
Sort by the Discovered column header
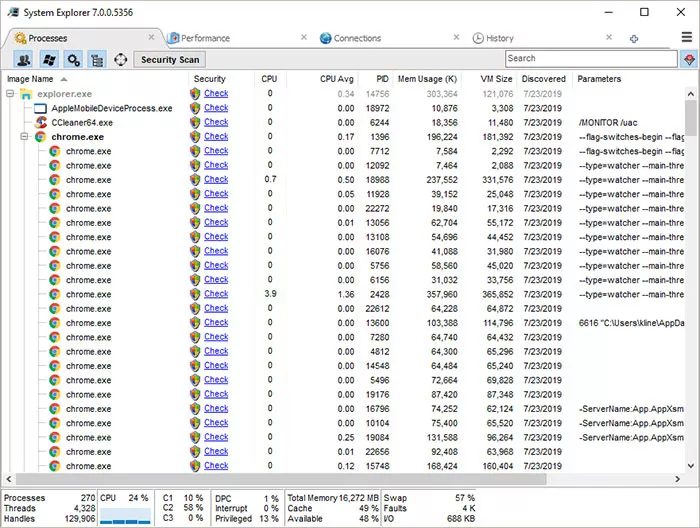(x=543, y=79)
